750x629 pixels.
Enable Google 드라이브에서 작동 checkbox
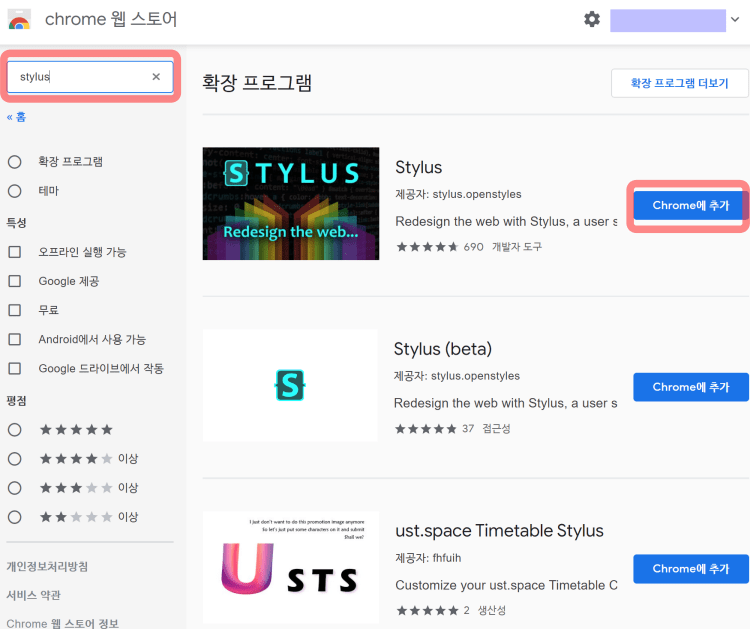[x=15, y=368]
